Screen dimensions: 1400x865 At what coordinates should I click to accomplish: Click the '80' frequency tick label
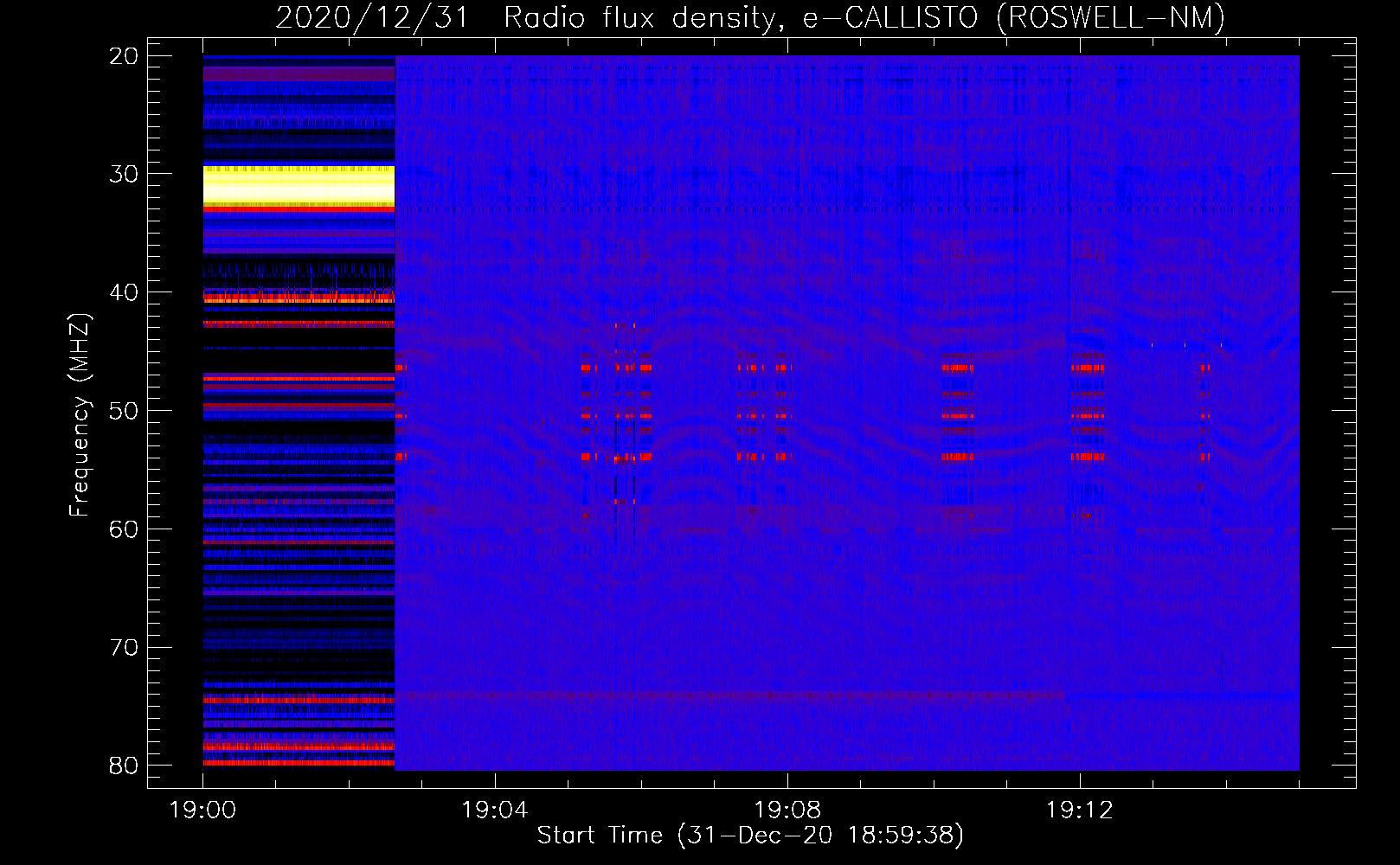124,766
